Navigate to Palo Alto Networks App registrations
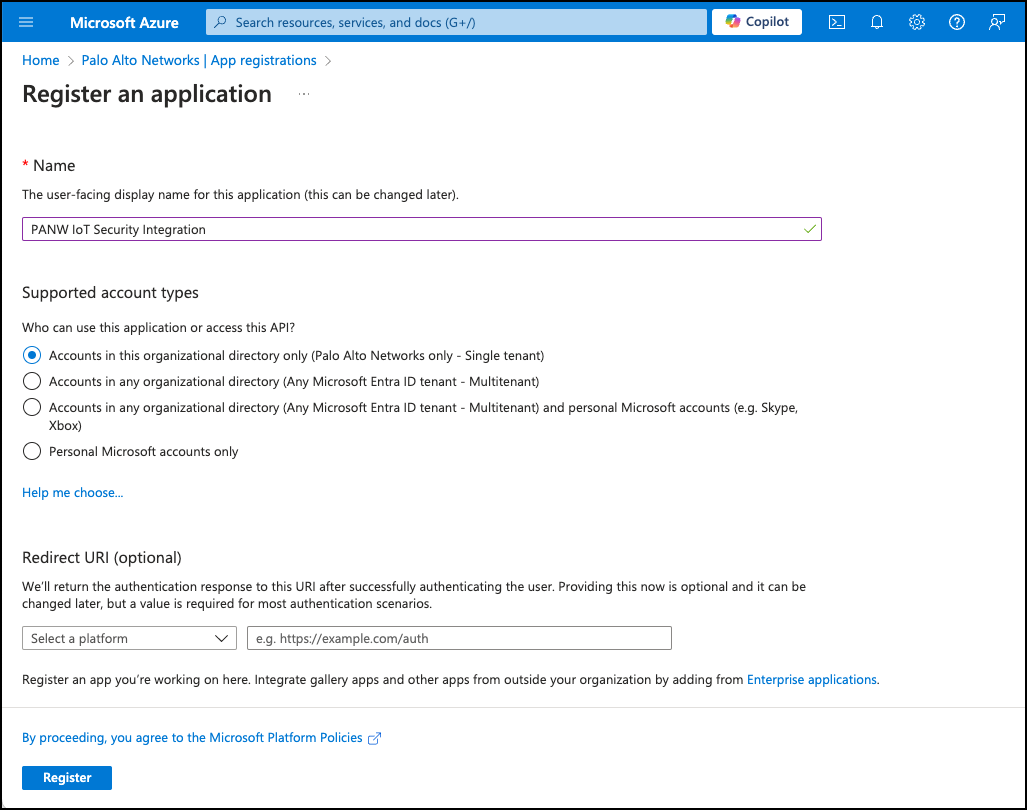The image size is (1027, 810). (x=213, y=60)
